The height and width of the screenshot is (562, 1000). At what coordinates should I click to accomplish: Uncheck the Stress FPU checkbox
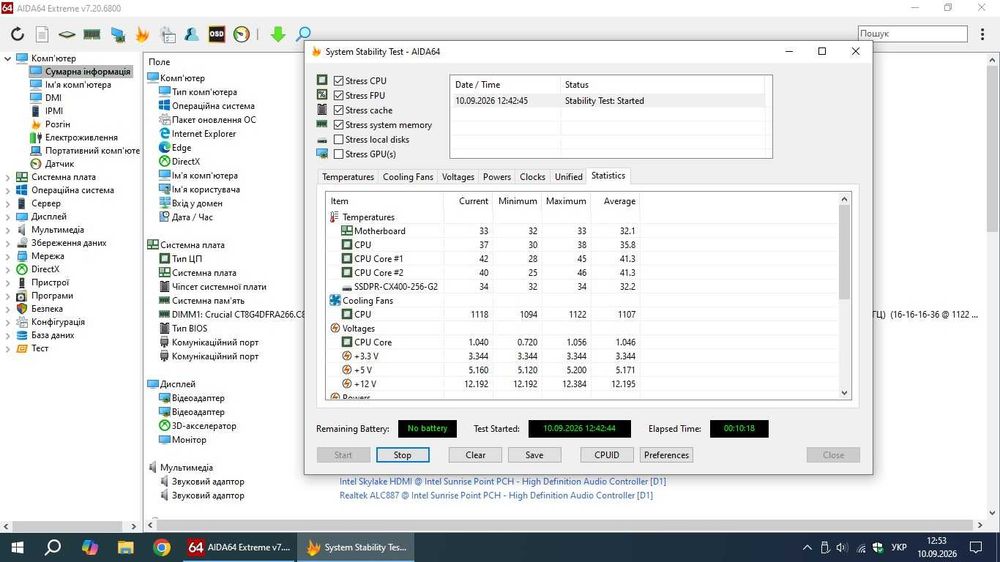tap(339, 96)
